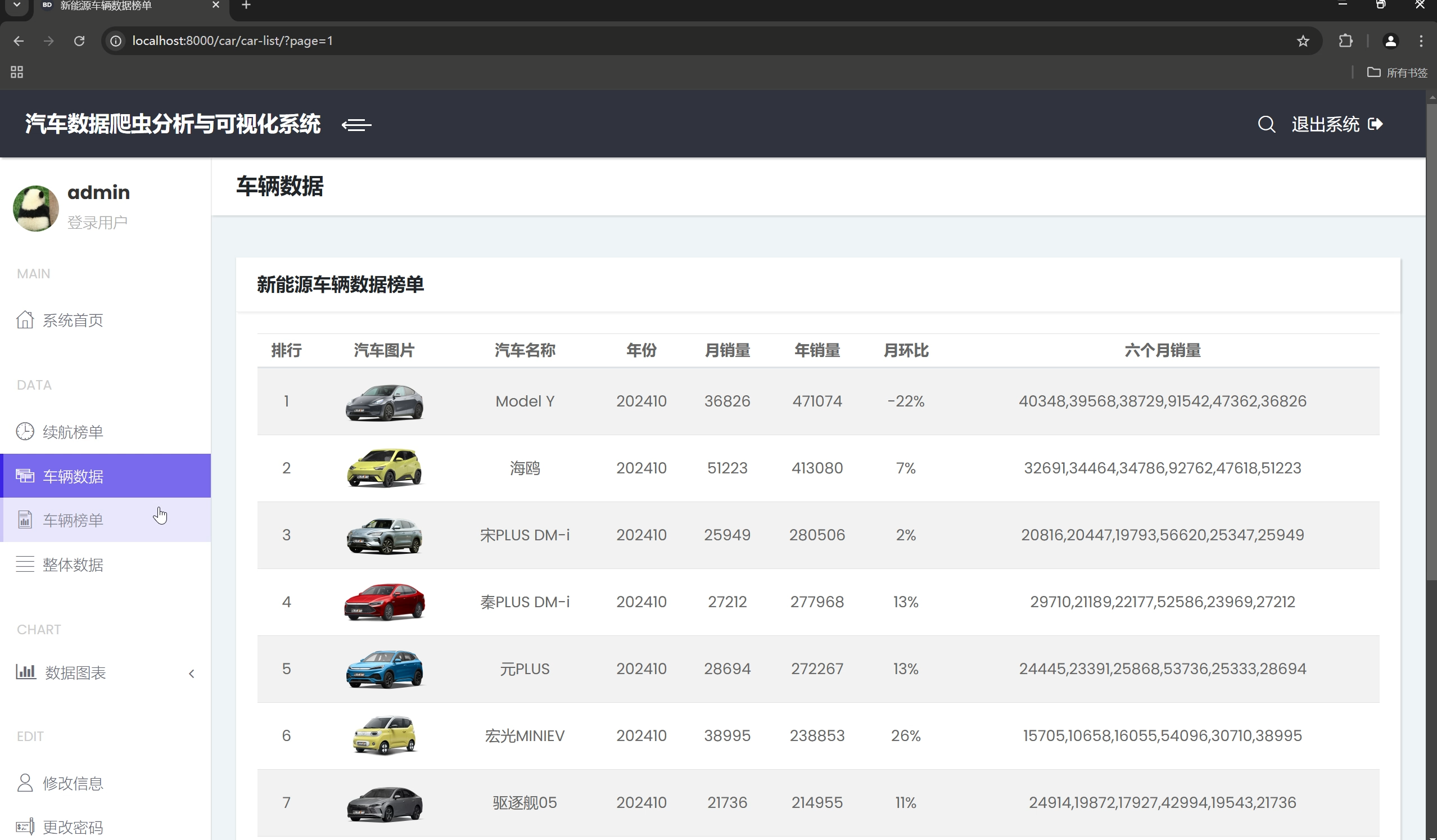Click the list icon beside 整体数据
Image resolution: width=1437 pixels, height=840 pixels.
[25, 564]
